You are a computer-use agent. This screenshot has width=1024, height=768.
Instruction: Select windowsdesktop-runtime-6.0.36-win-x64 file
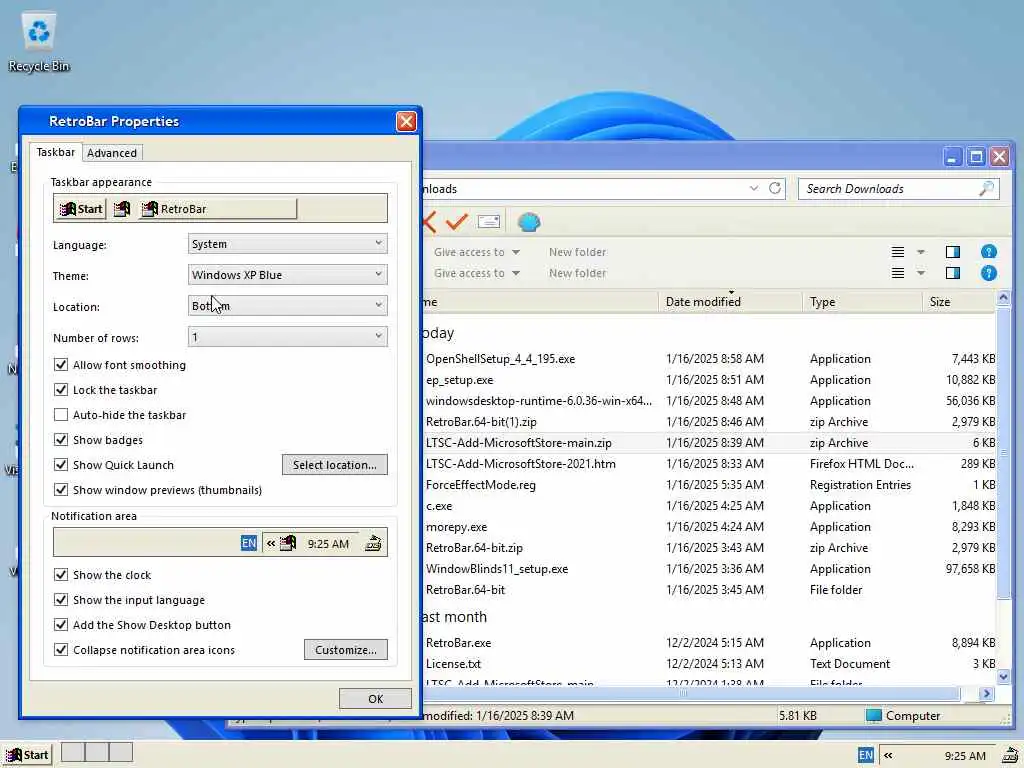(x=539, y=400)
